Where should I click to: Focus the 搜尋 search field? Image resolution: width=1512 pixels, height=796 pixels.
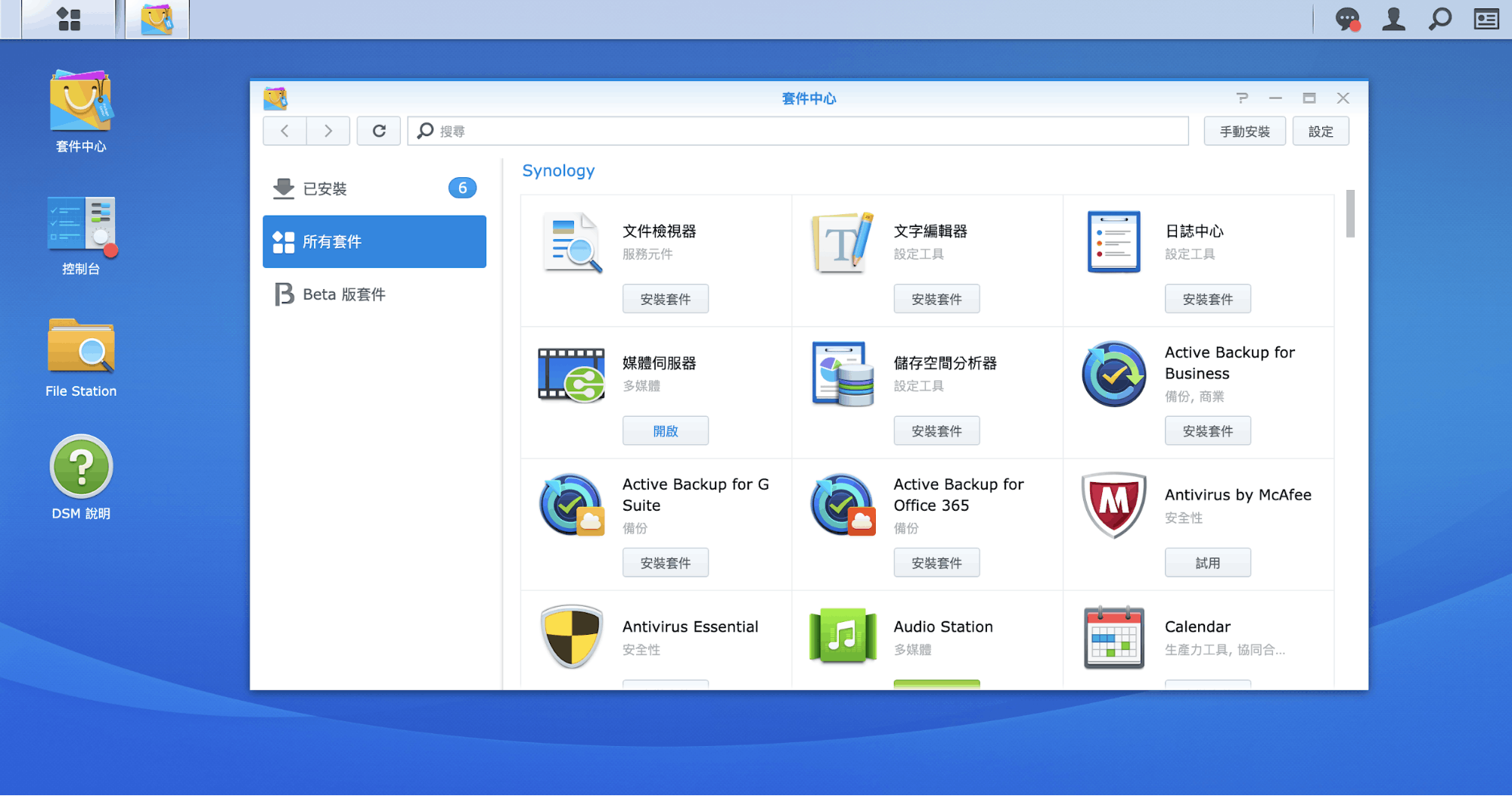[x=798, y=131]
